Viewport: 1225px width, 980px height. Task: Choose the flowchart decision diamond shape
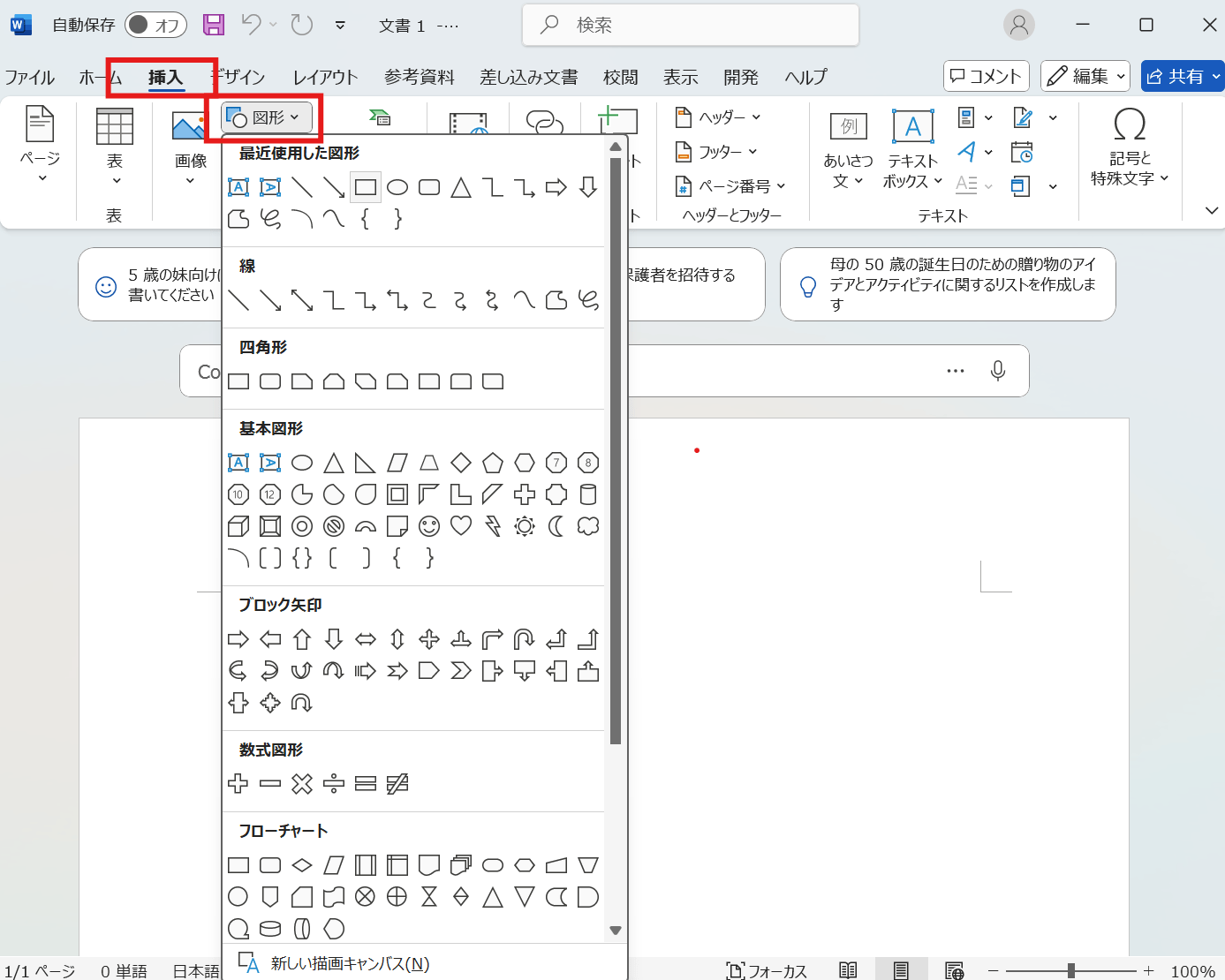pyautogui.click(x=301, y=865)
